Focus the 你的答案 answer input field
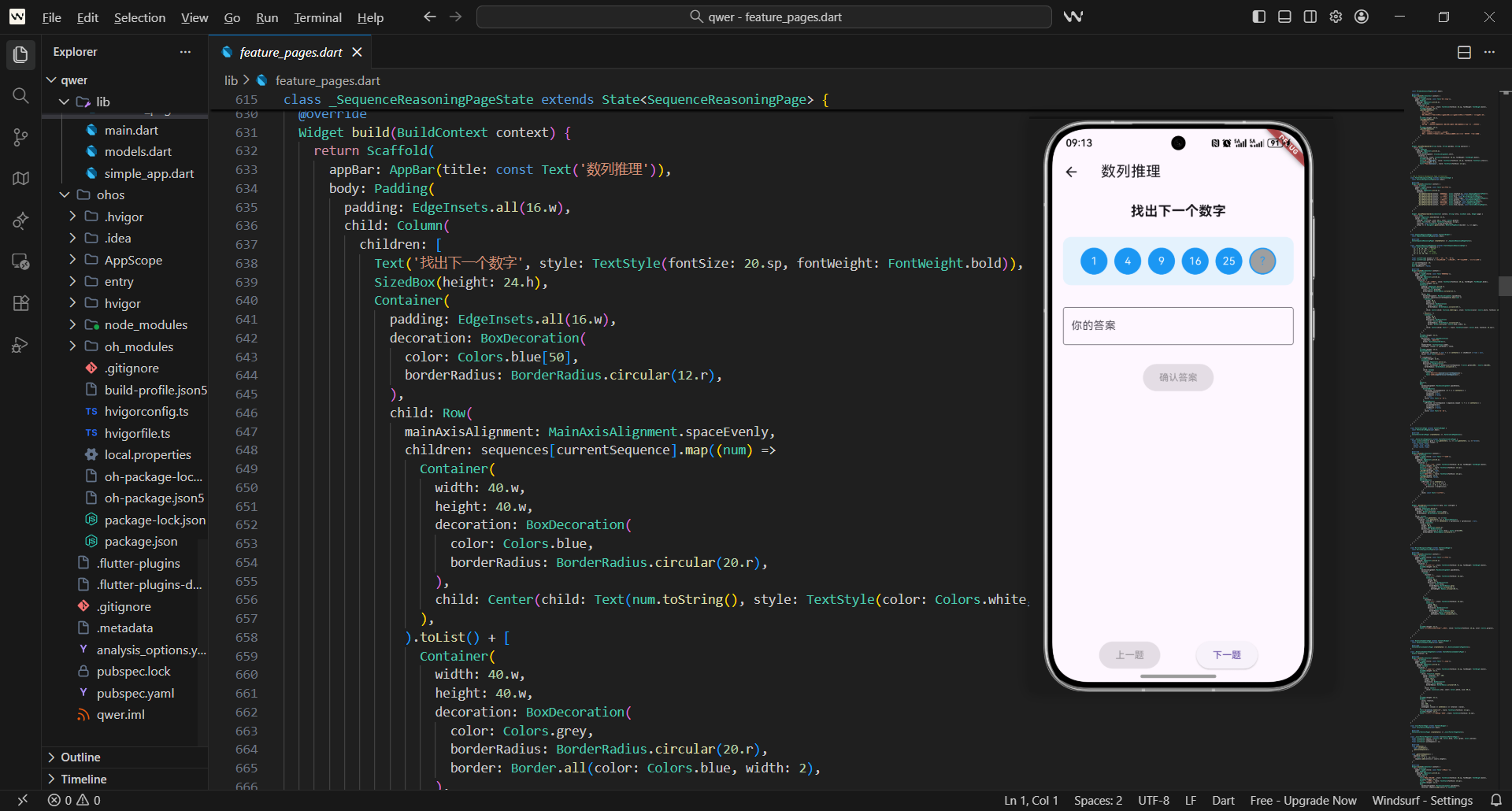The height and width of the screenshot is (811, 1512). tap(1177, 325)
